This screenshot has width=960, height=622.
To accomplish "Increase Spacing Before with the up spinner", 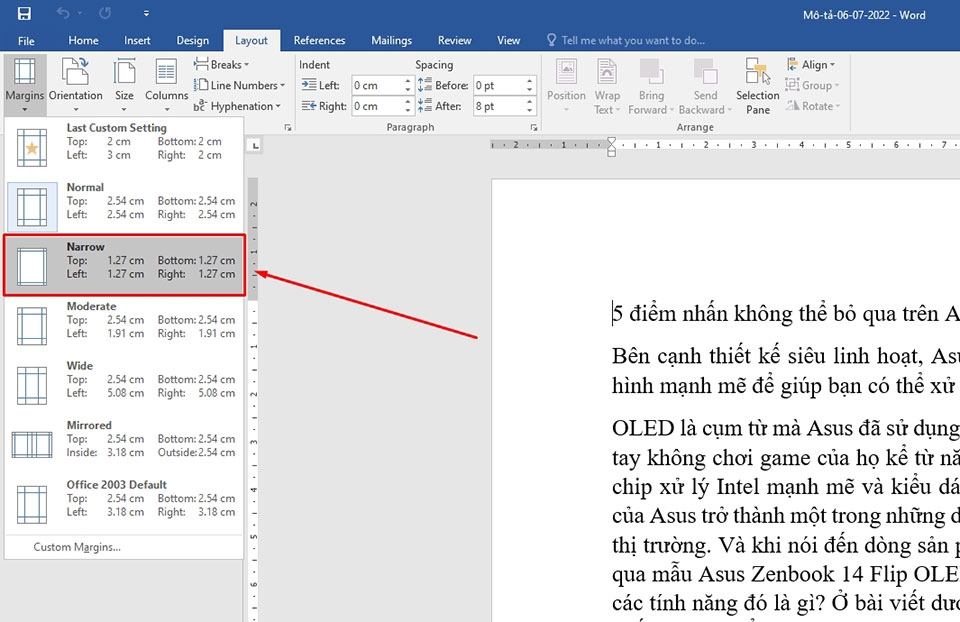I will coord(530,81).
